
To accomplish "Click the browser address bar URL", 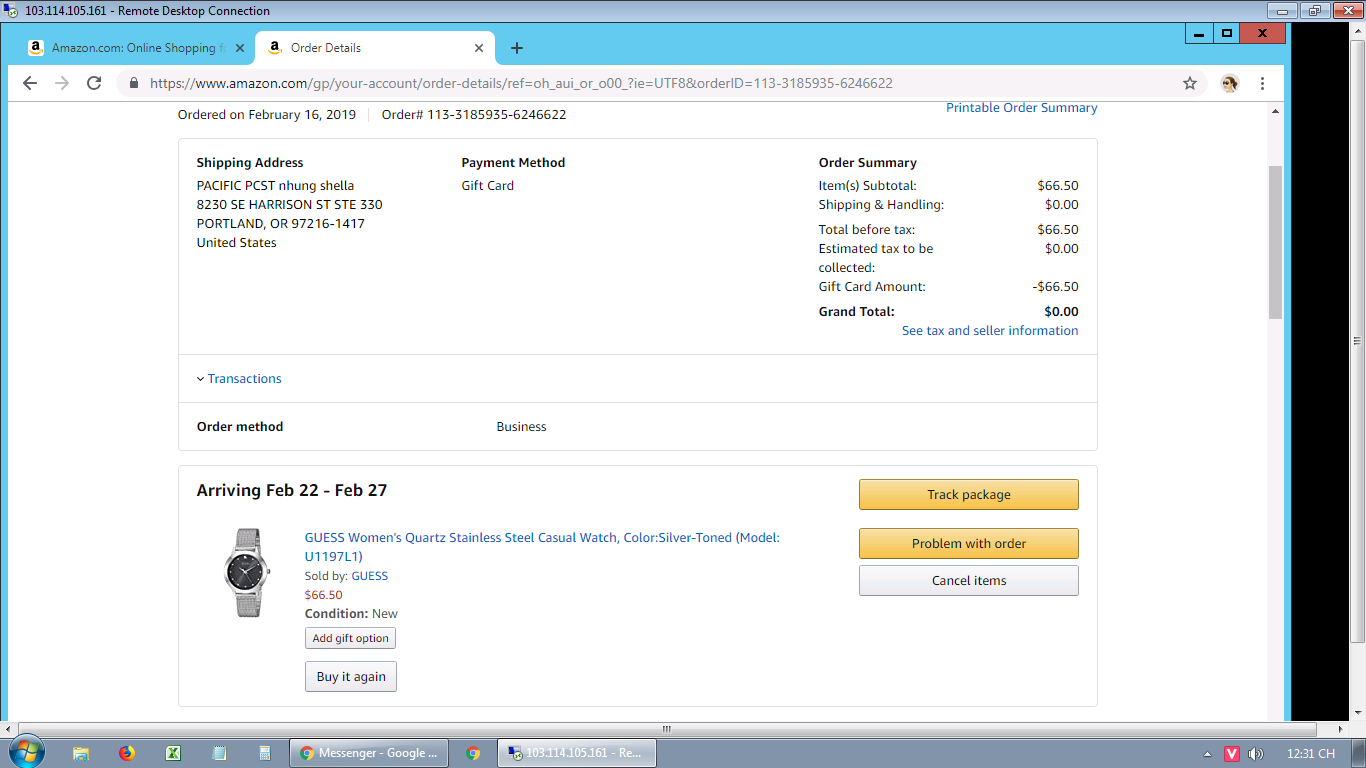I will pyautogui.click(x=520, y=83).
